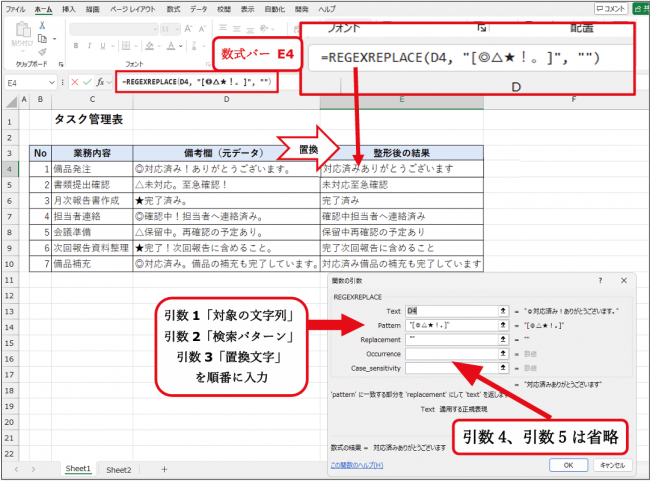Switch to the Sheet2 tab
Image resolution: width=650 pixels, height=482 pixels.
click(x=119, y=469)
